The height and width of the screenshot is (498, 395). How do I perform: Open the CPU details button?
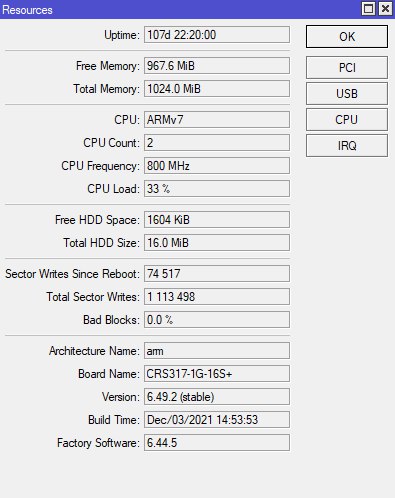[x=347, y=120]
